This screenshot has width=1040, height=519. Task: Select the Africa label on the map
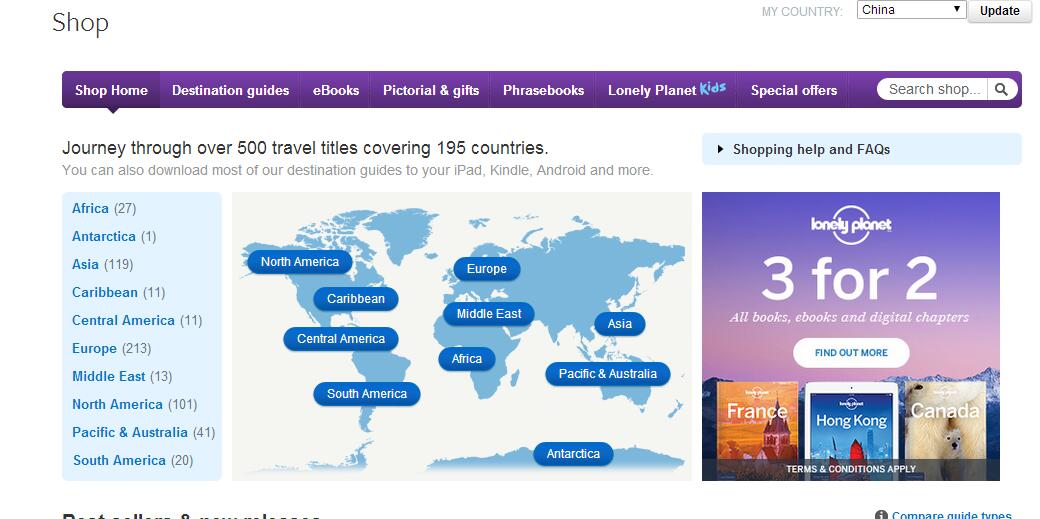pos(467,359)
